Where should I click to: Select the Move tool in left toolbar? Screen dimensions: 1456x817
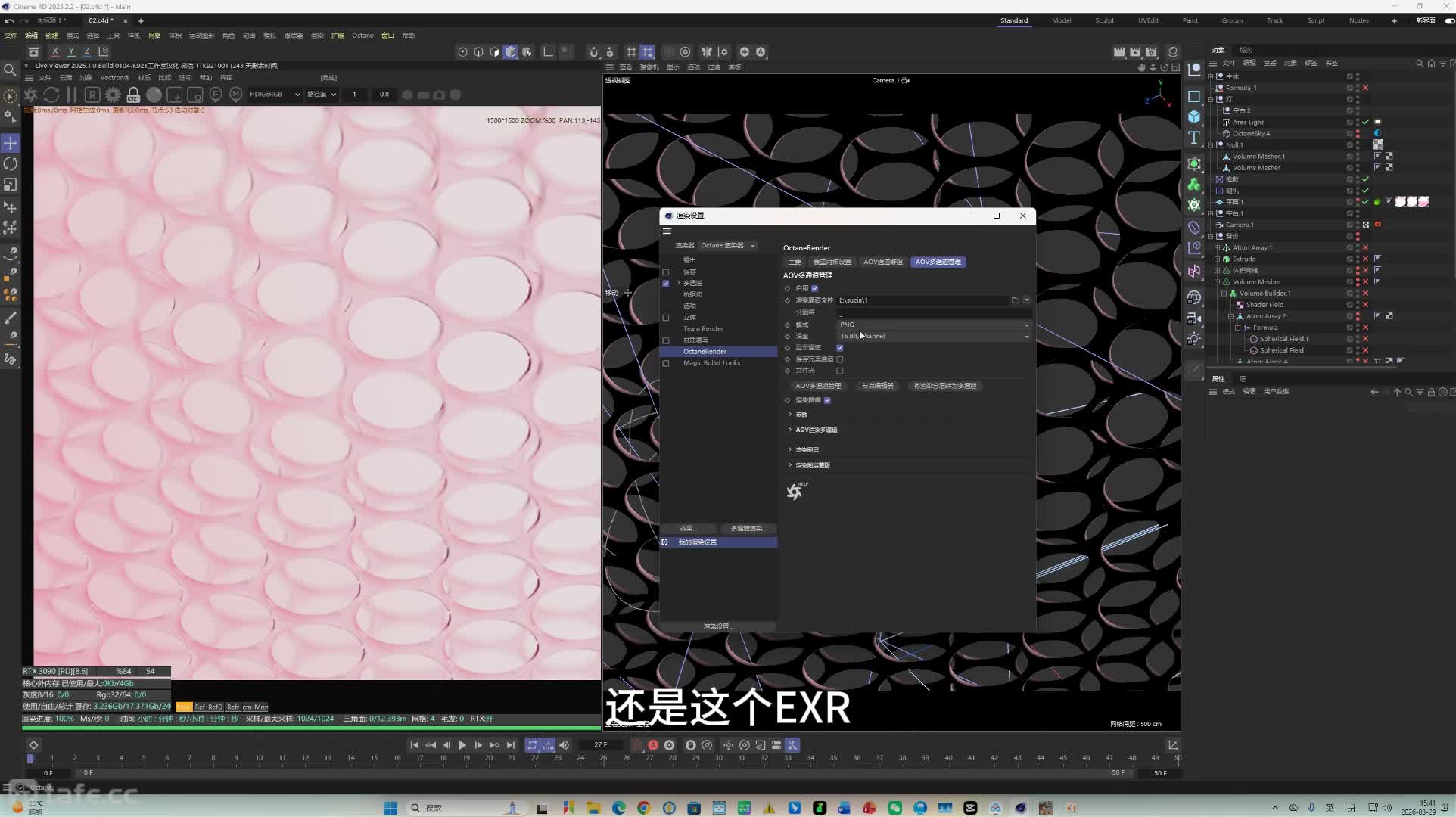tap(11, 143)
